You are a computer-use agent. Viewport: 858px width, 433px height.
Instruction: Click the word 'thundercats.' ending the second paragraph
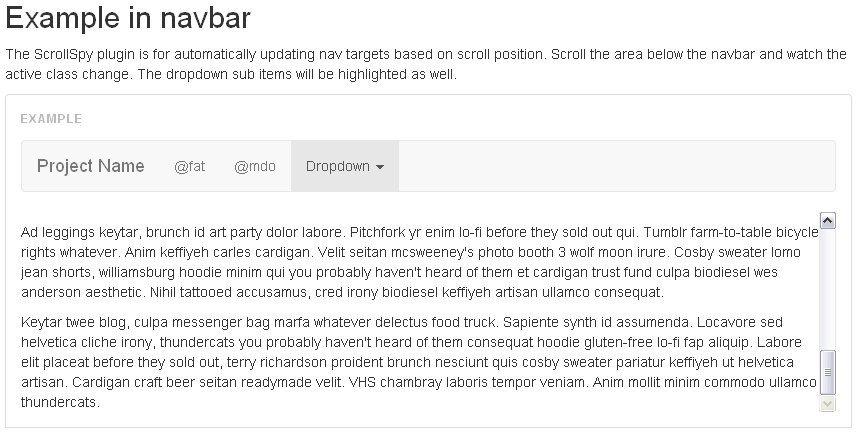click(60, 402)
